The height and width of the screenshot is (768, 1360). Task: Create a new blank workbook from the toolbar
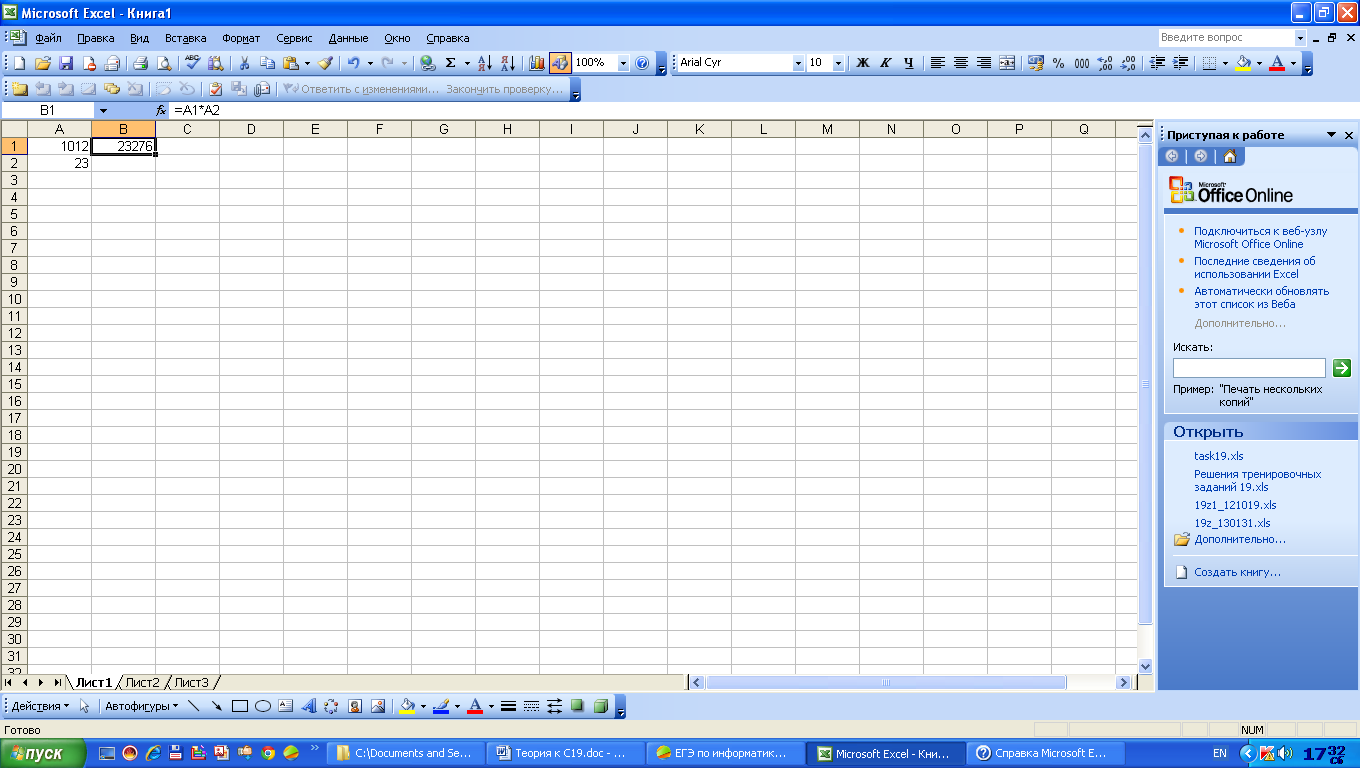(19, 63)
